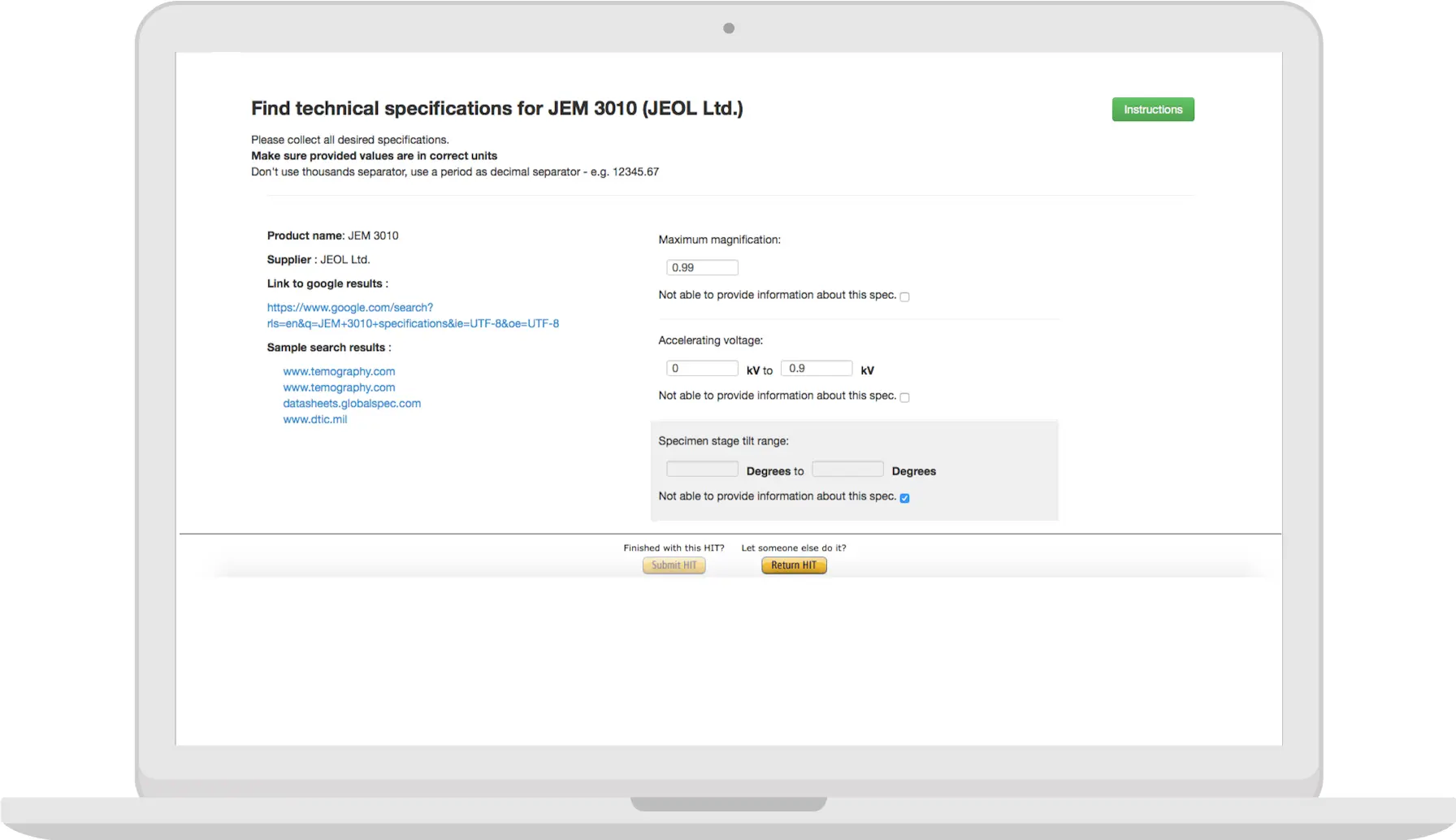Viewport: 1456px width, 840px height.
Task: Uncheck 'Not able to provide' for Specimen tilt
Action: (904, 498)
